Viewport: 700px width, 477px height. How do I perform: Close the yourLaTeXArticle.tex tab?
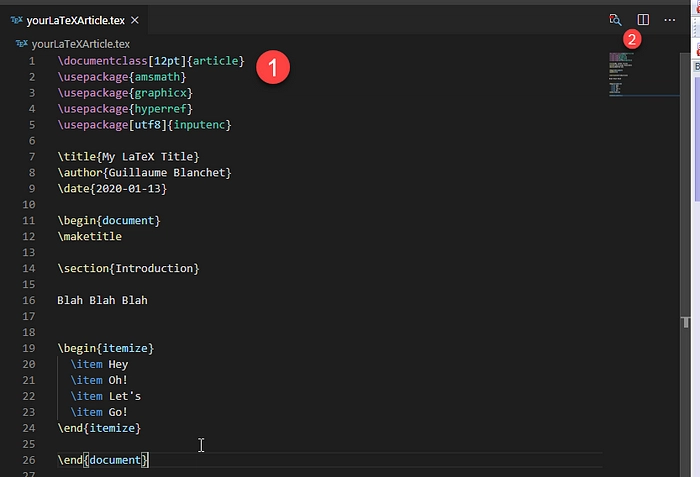(135, 20)
